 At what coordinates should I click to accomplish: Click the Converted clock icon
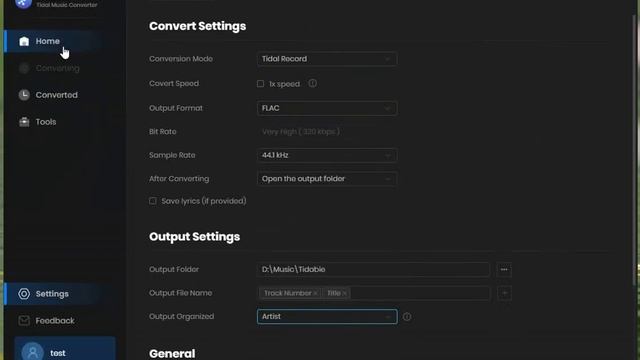[x=24, y=95]
